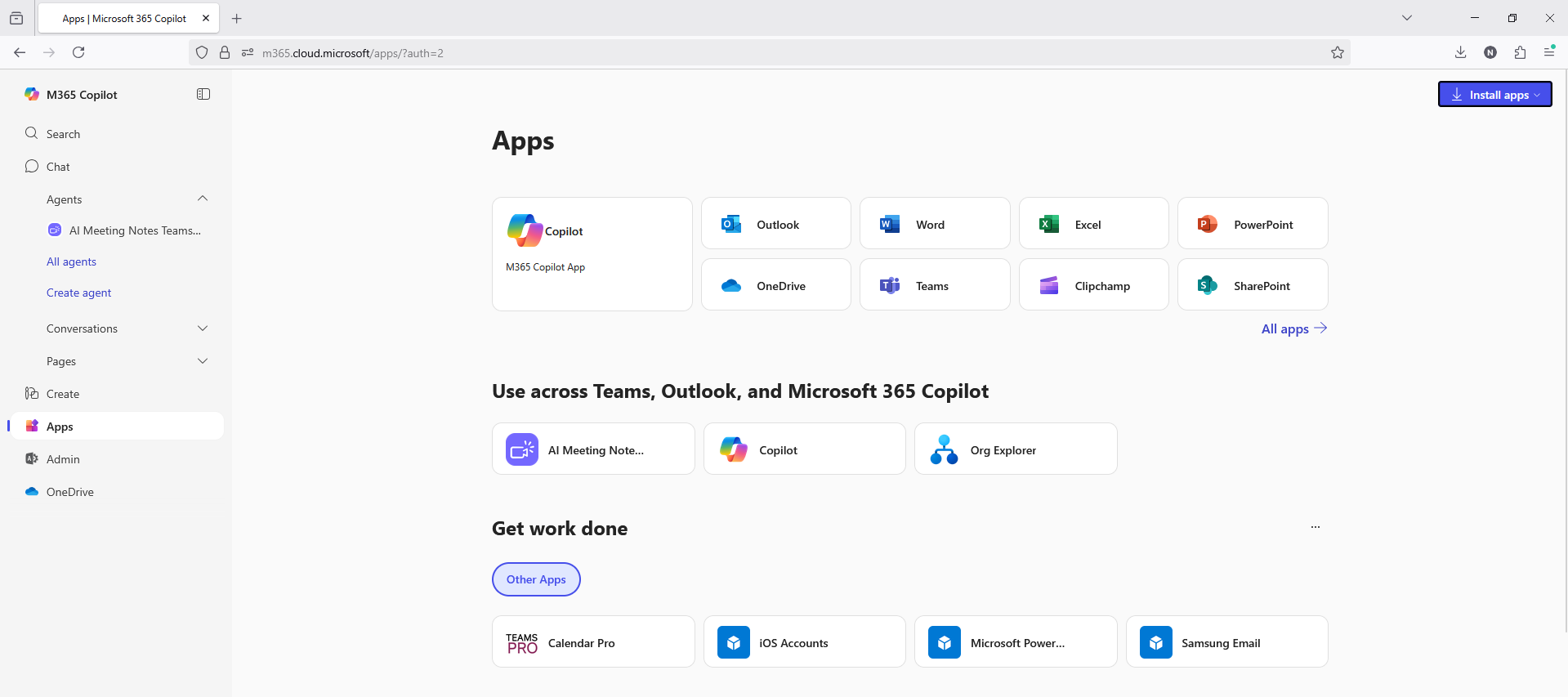Open Search in the left sidebar
The width and height of the screenshot is (1568, 697).
(117, 133)
